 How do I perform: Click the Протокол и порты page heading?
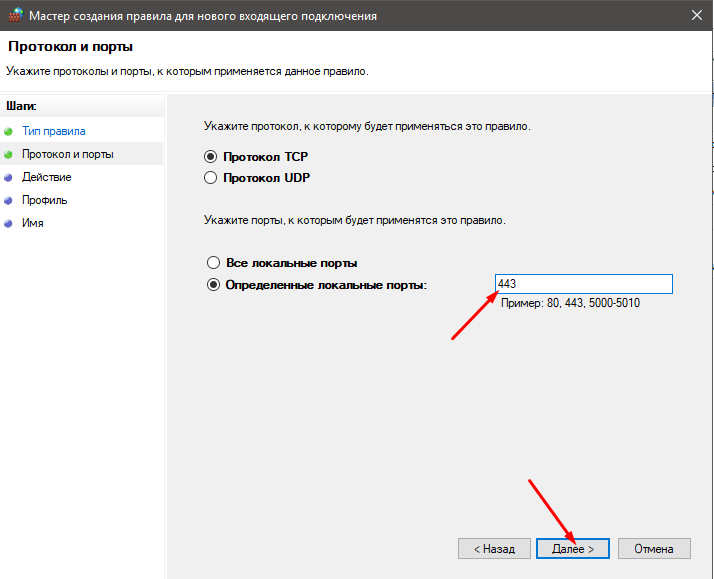[x=71, y=46]
